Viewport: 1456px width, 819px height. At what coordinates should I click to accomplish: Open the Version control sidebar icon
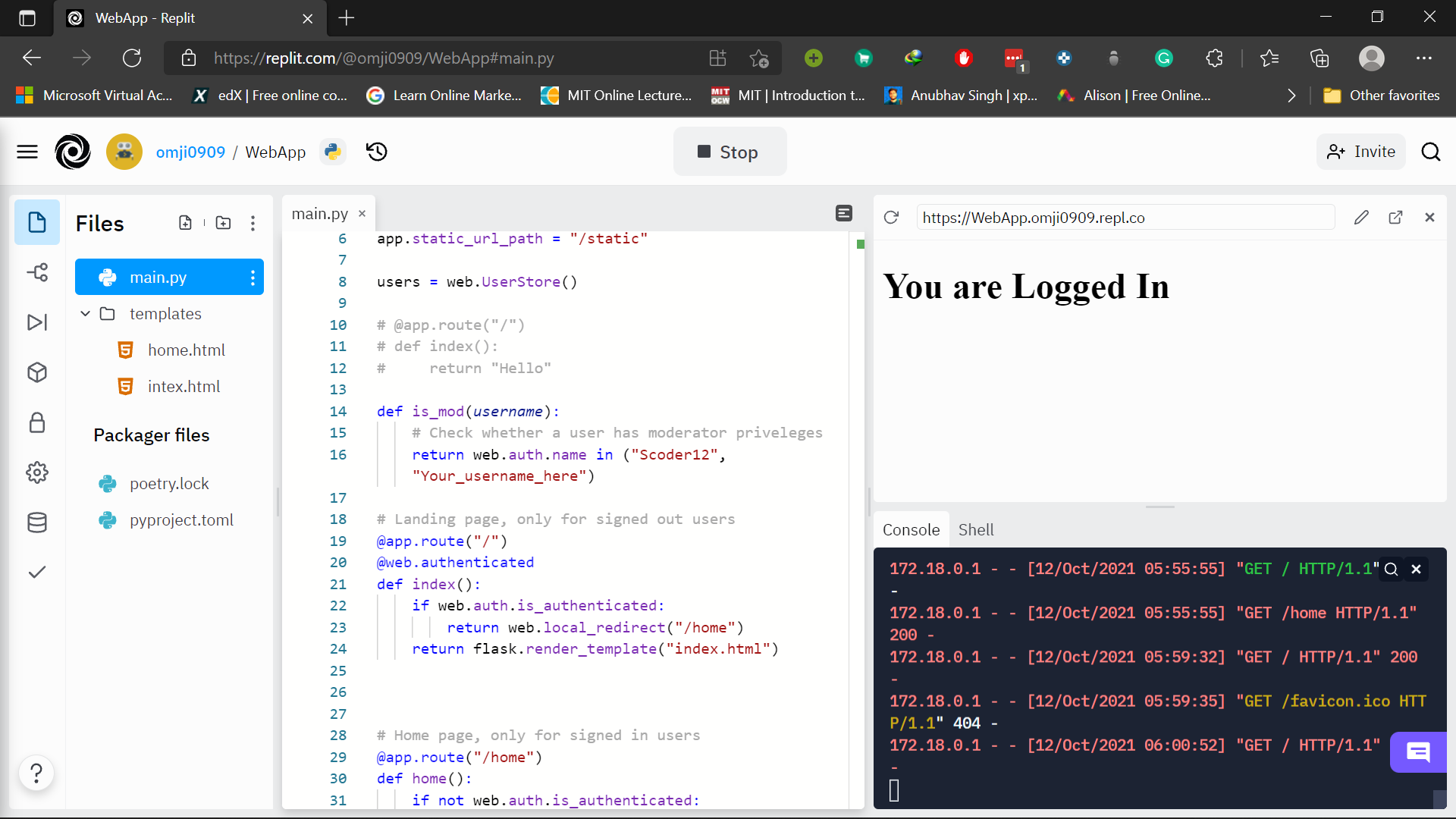tap(37, 272)
